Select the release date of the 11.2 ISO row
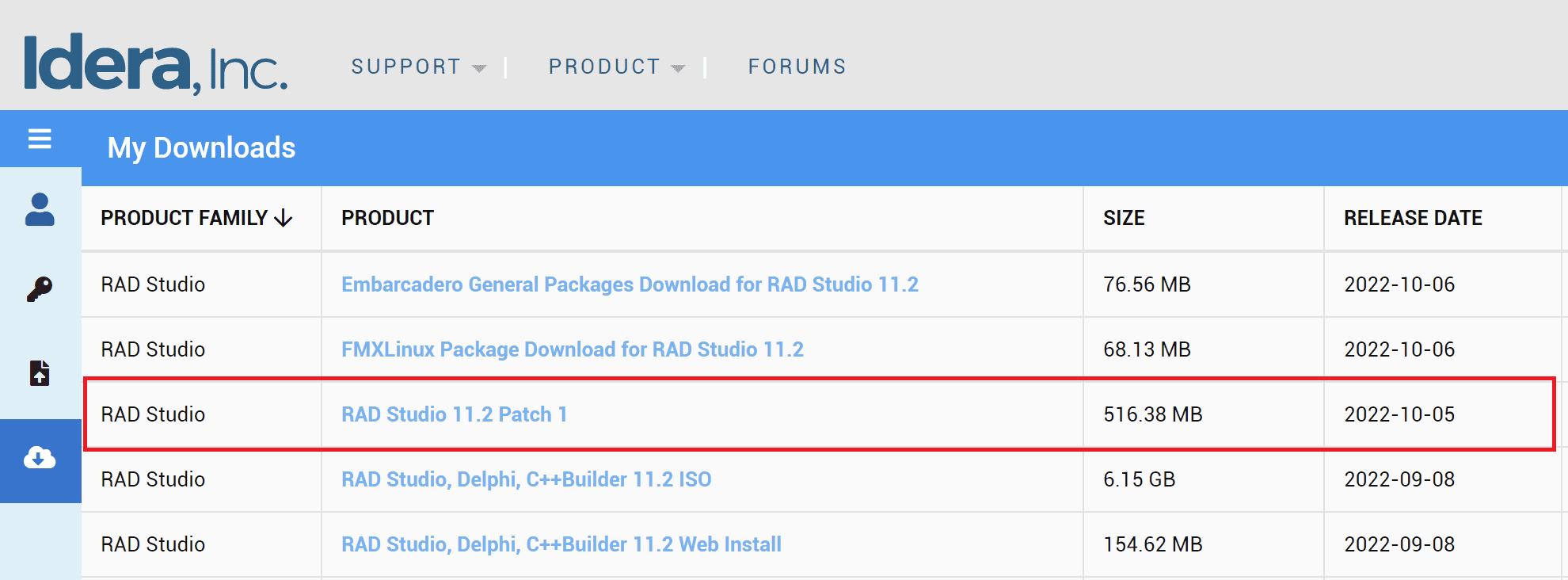The image size is (1568, 580). point(1399,479)
